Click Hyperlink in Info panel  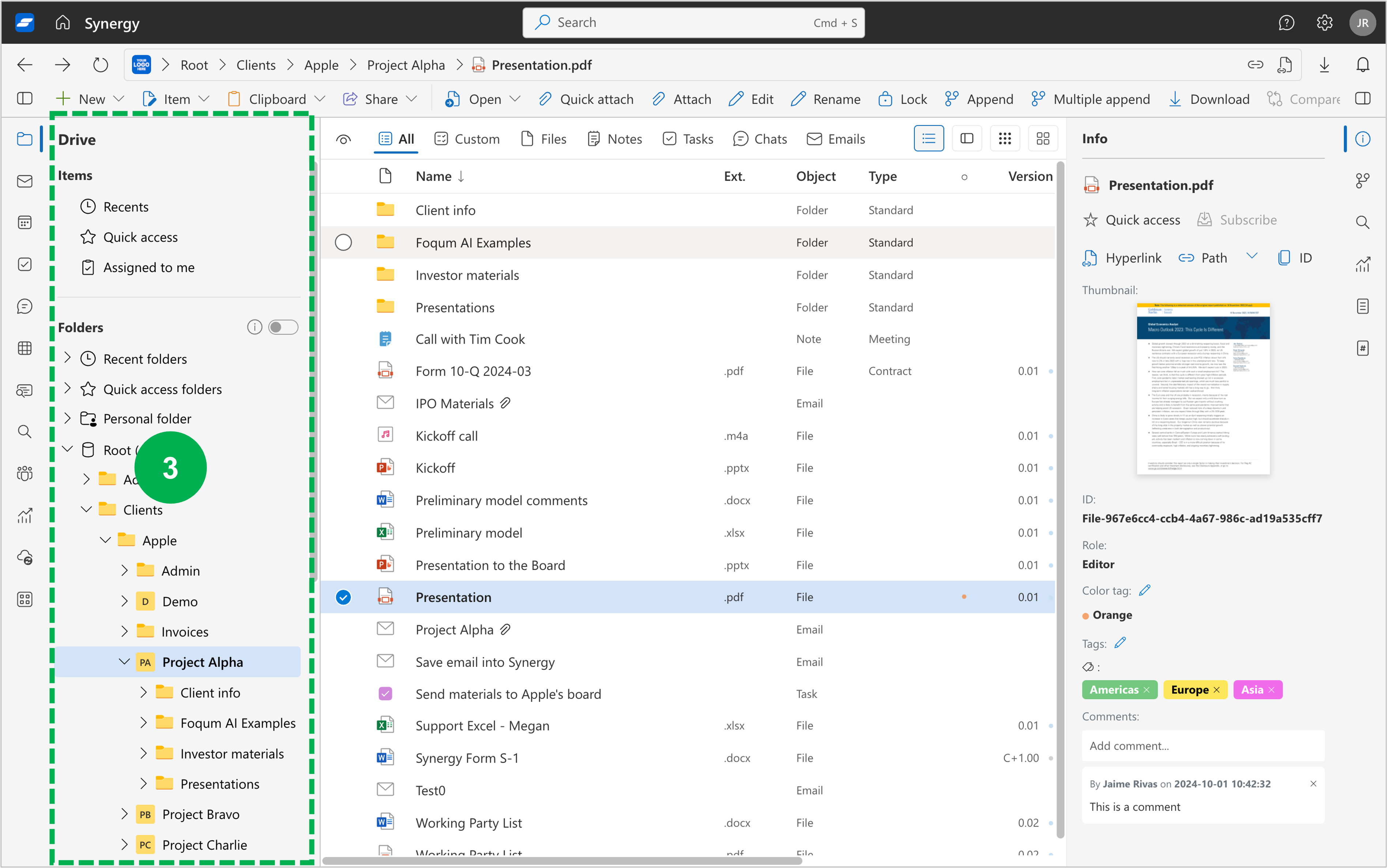(1121, 258)
